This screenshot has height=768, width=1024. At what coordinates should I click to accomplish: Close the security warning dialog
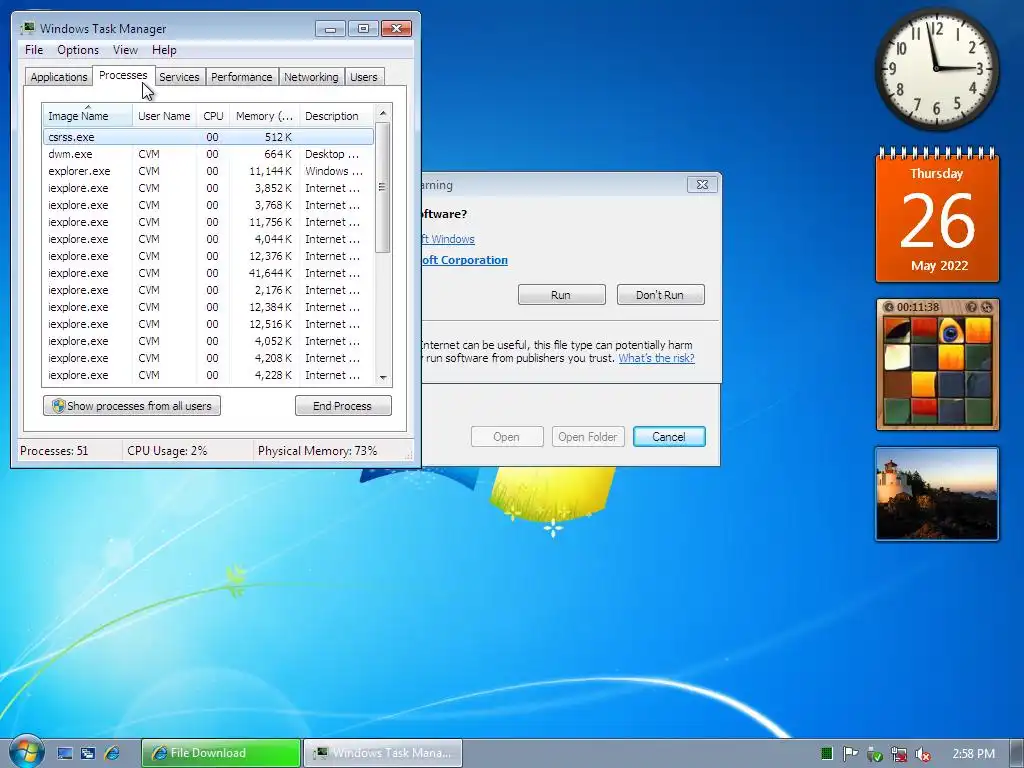point(702,185)
